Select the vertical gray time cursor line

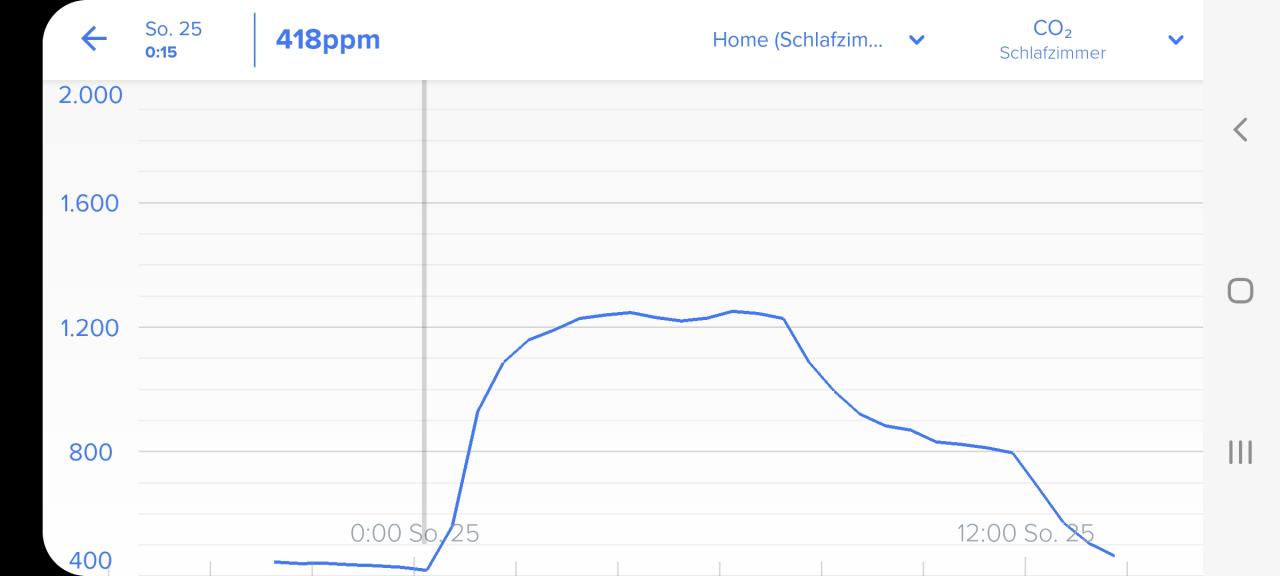(424, 325)
